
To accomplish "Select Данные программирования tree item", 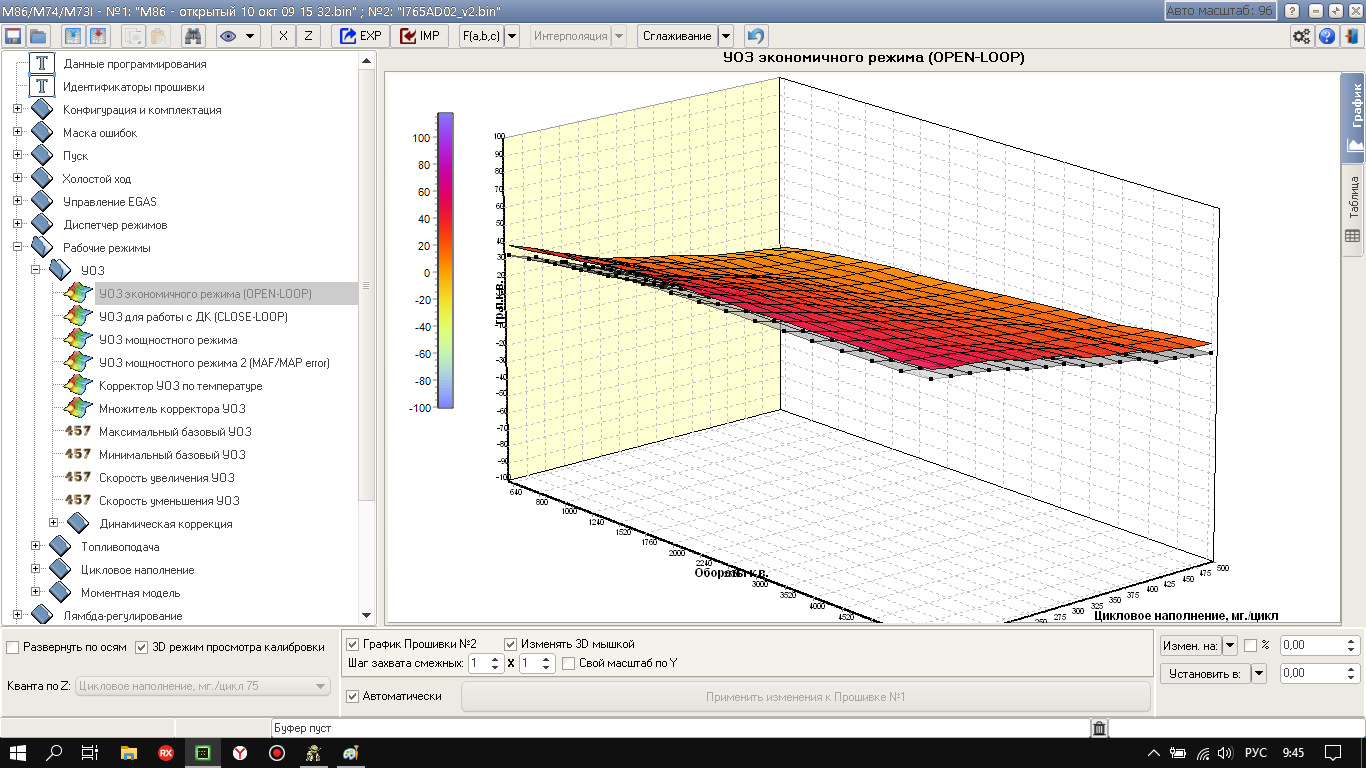I will point(134,64).
